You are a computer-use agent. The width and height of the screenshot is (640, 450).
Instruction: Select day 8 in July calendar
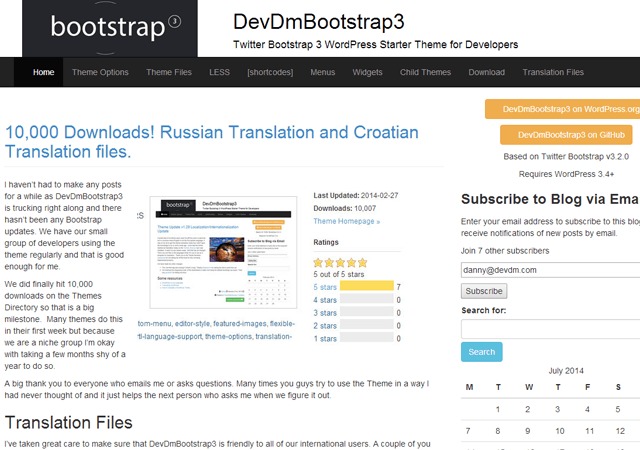click(498, 431)
